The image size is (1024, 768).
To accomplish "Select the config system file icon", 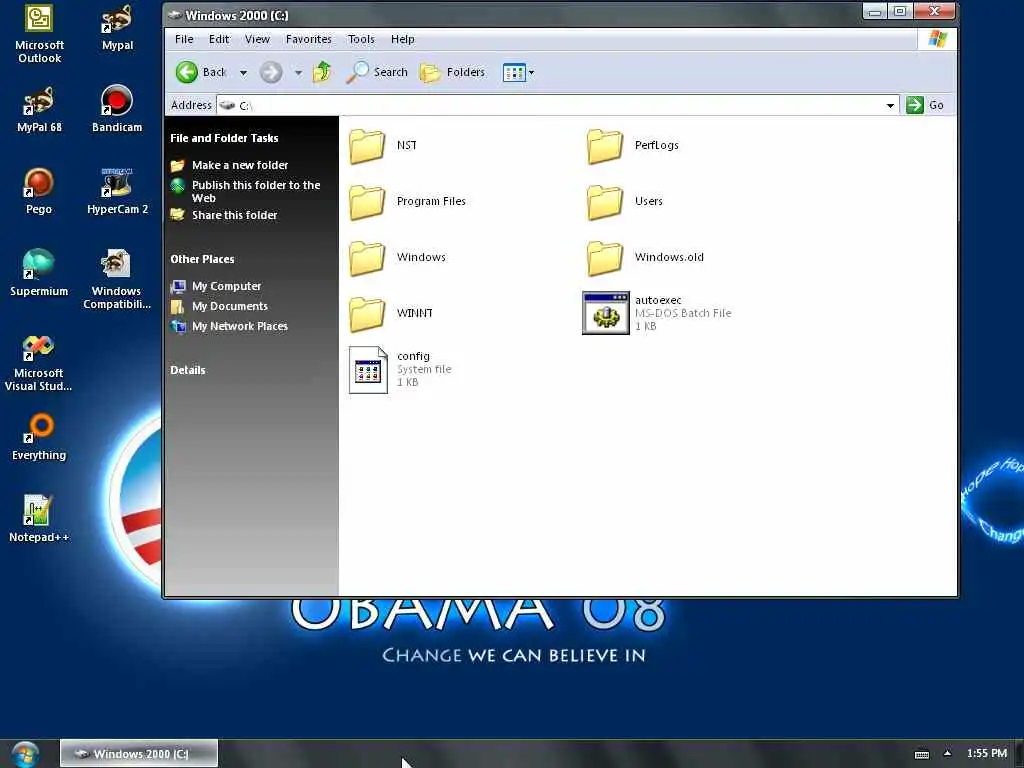I will pyautogui.click(x=368, y=370).
